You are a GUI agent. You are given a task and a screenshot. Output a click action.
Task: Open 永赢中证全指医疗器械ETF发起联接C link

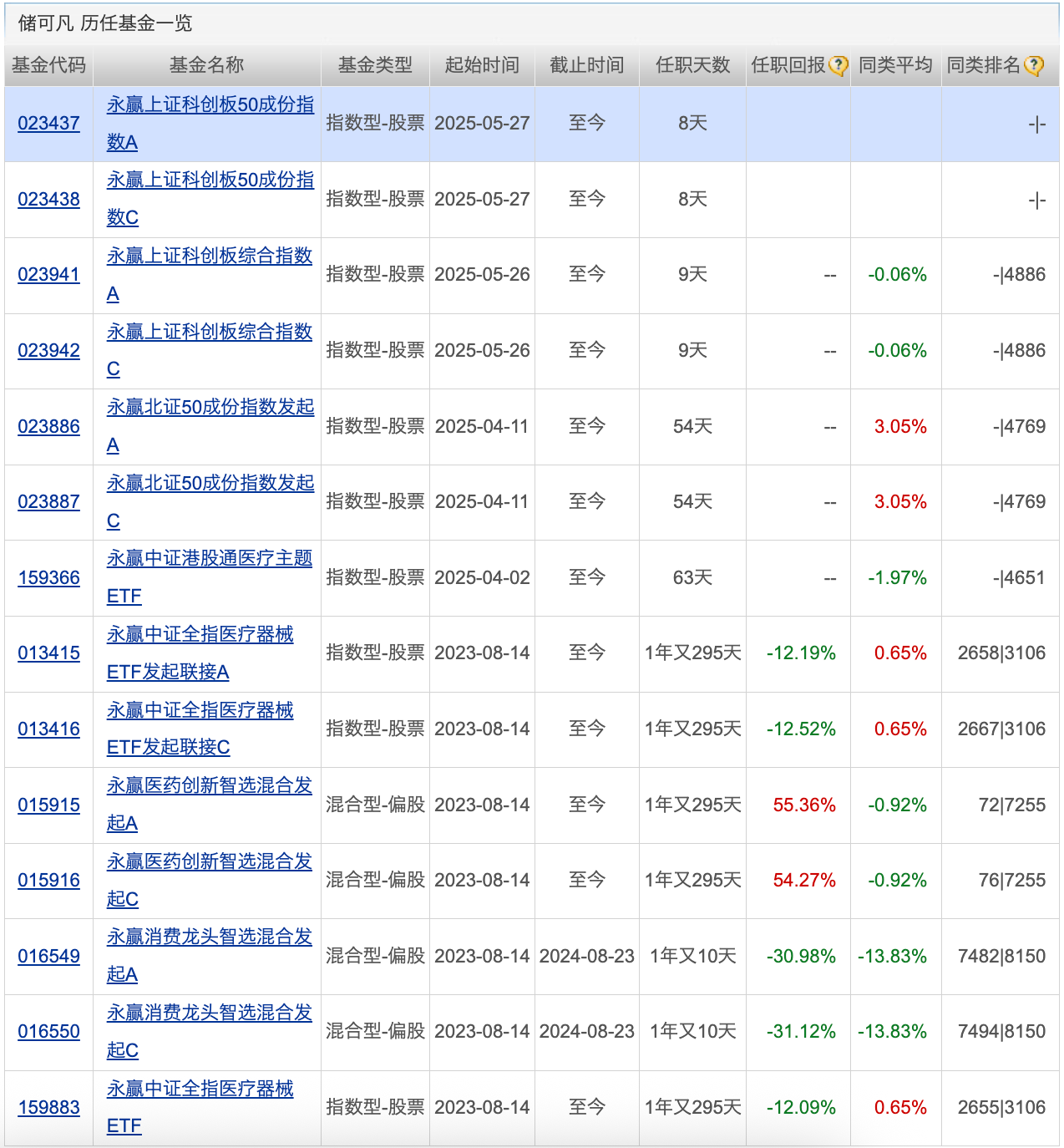click(x=200, y=729)
